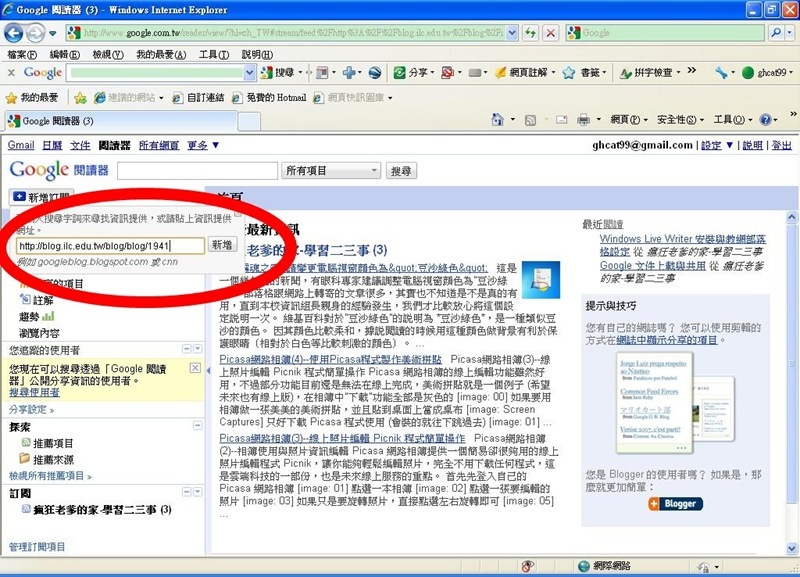Open the 所有項目 search scope dropdown
This screenshot has width=800, height=577.
point(331,170)
